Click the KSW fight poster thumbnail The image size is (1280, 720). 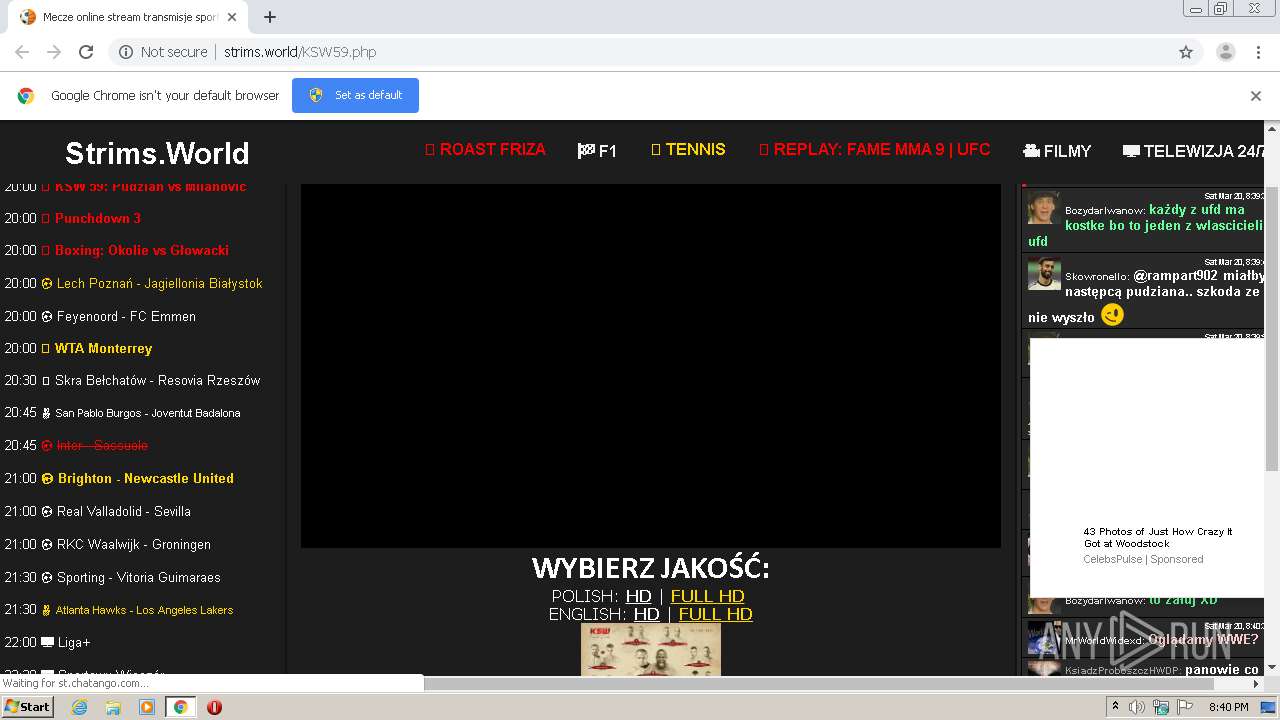[651, 650]
